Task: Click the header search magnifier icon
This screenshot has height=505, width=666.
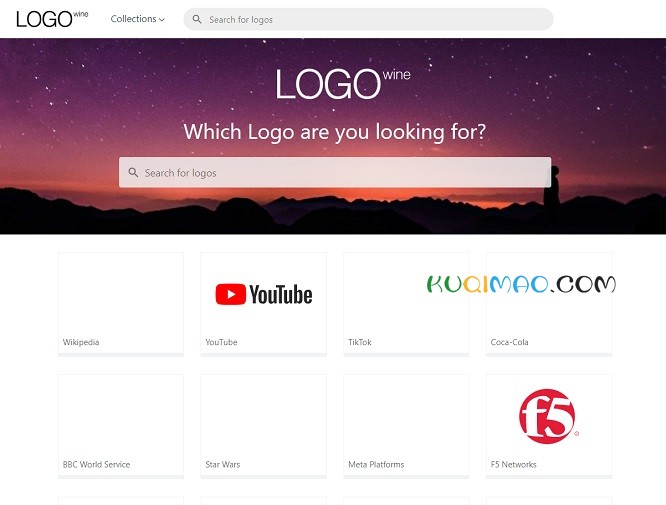Action: (197, 20)
